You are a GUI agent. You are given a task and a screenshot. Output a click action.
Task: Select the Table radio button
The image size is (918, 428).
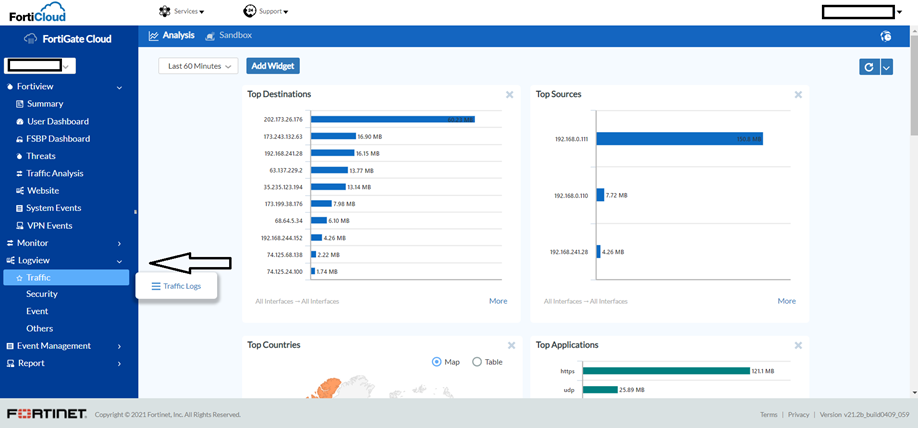point(477,362)
